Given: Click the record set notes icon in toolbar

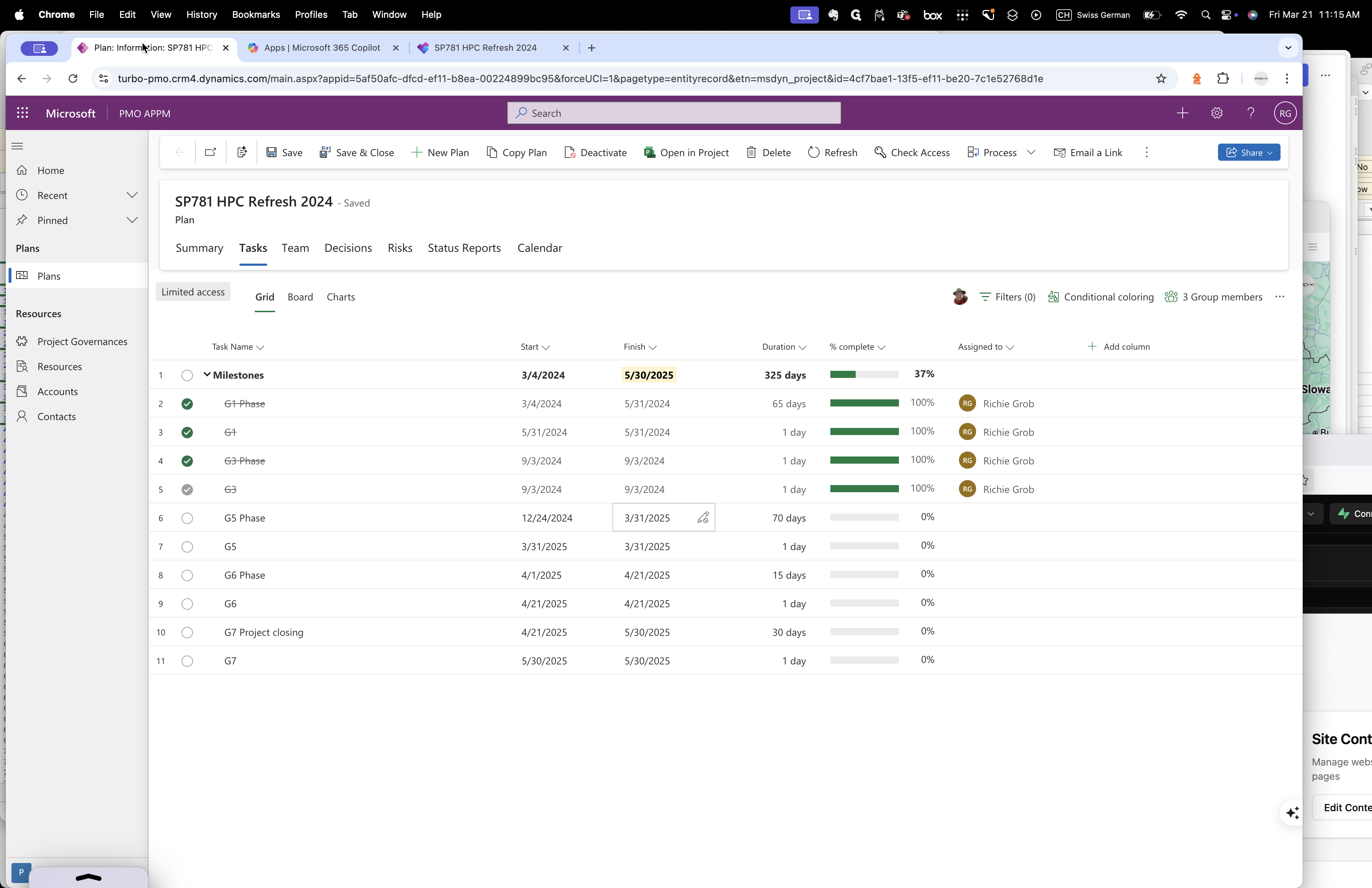Looking at the screenshot, I should coord(242,152).
